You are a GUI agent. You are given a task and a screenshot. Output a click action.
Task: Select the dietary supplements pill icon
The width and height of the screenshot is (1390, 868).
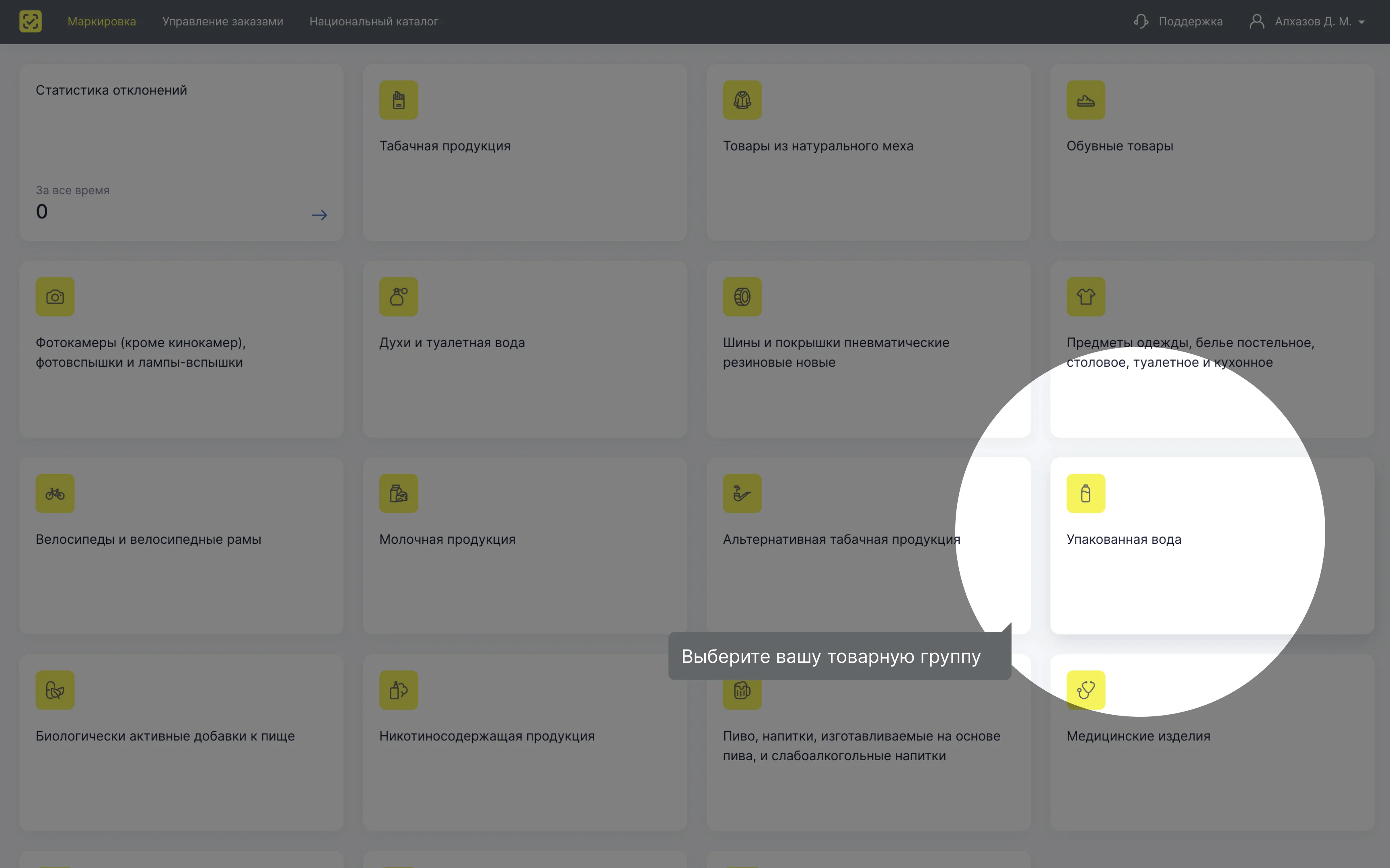pos(55,690)
